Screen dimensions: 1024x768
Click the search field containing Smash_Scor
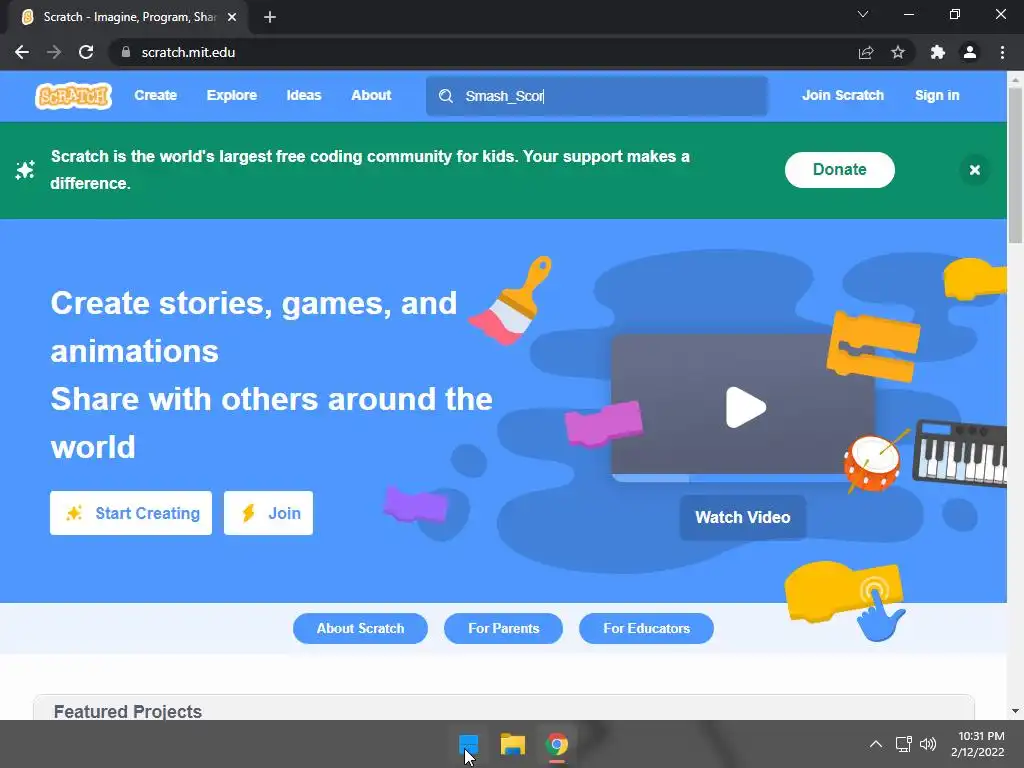tap(597, 96)
